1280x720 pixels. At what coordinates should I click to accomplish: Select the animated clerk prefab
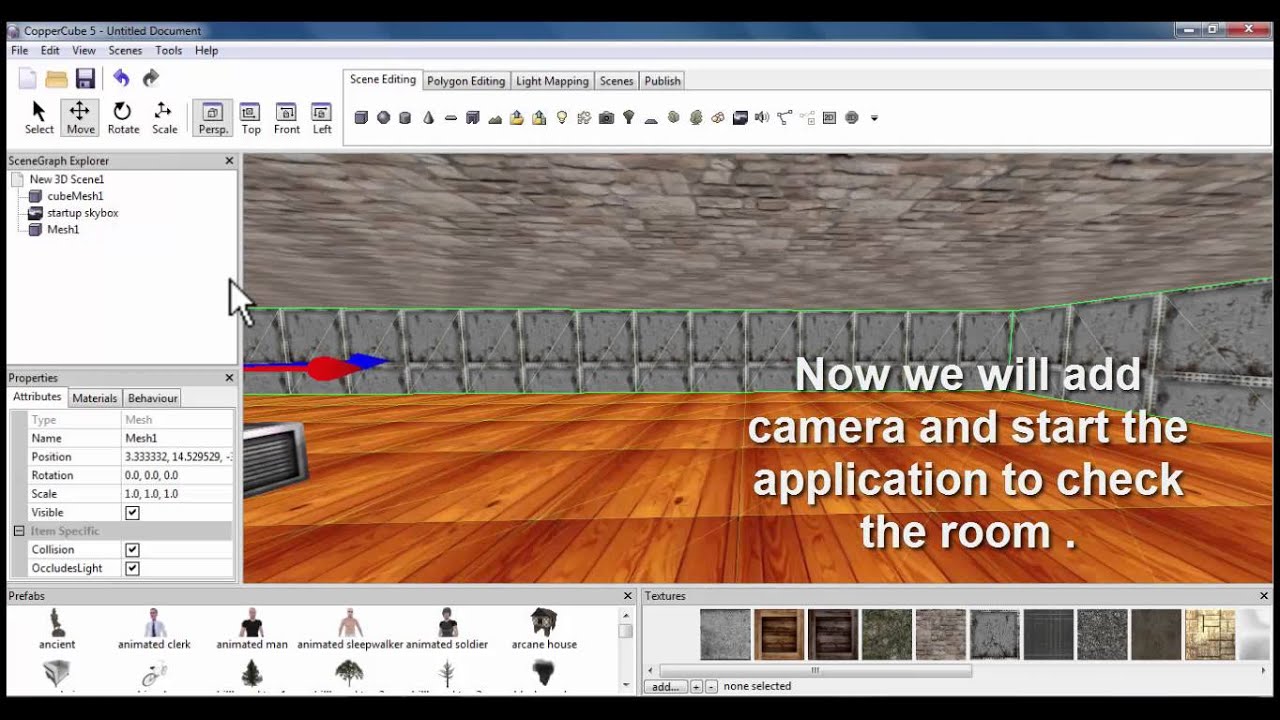point(154,629)
